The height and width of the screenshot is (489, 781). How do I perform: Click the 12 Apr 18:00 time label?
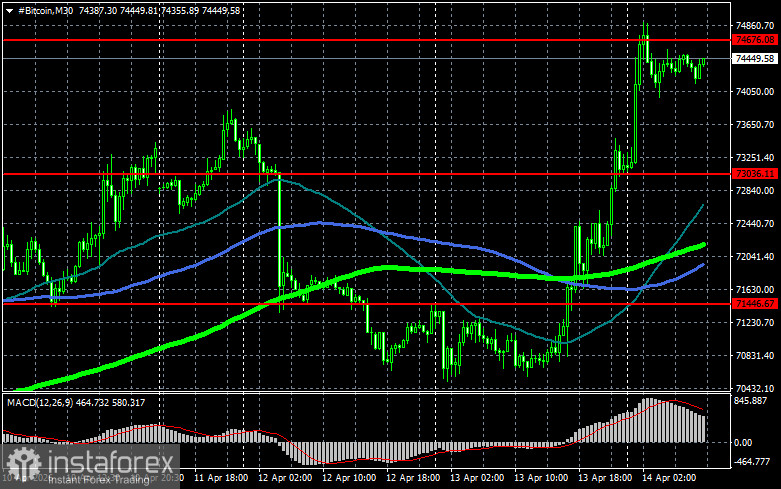coord(413,478)
